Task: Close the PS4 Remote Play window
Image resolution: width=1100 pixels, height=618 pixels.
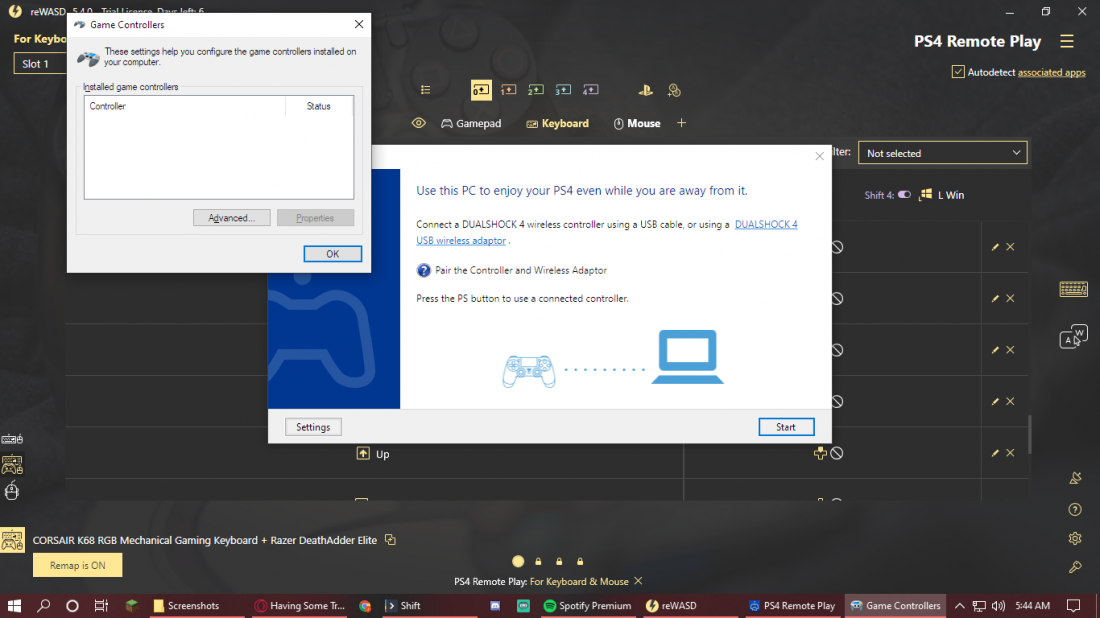Action: (x=819, y=156)
